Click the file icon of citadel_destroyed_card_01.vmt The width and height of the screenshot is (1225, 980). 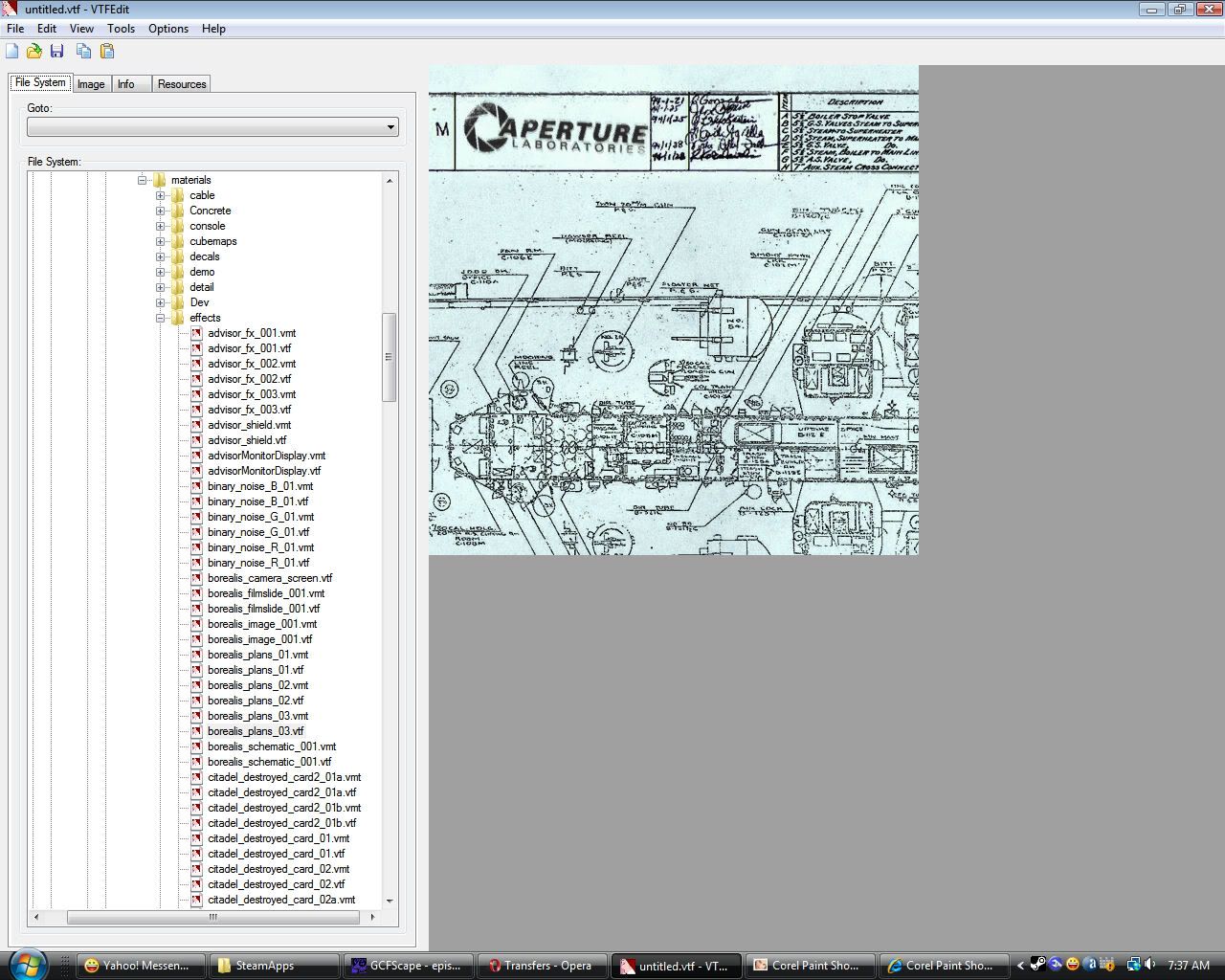(x=196, y=838)
